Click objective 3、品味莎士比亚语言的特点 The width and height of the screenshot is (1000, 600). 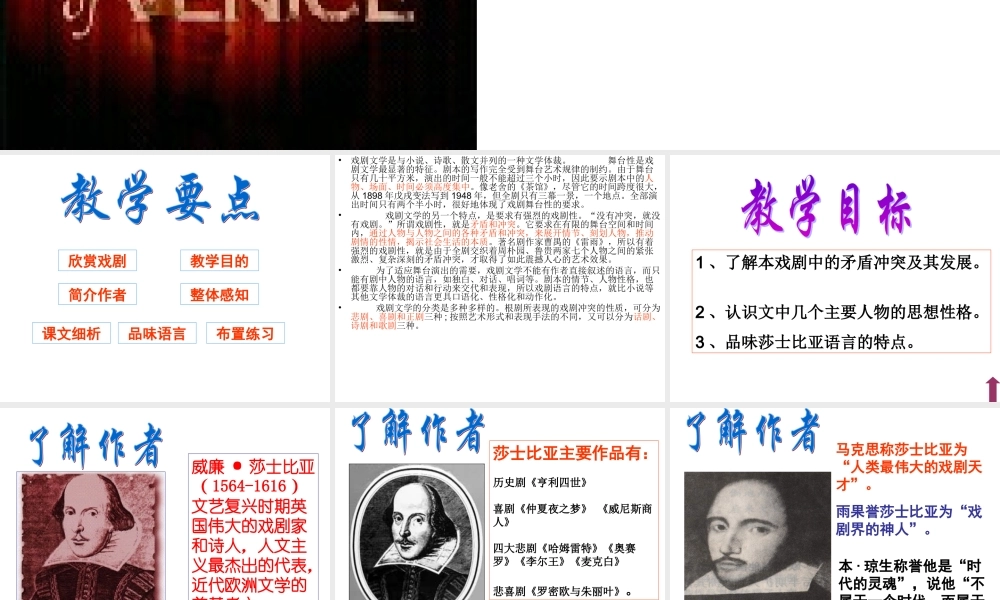(x=806, y=342)
